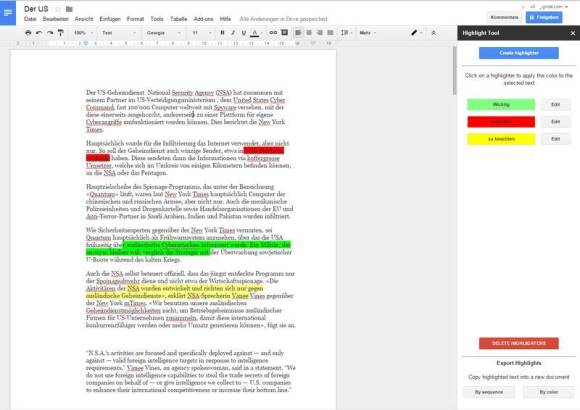Toggle bold formatting
Image resolution: width=580 pixels, height=410 pixels.
coord(222,33)
